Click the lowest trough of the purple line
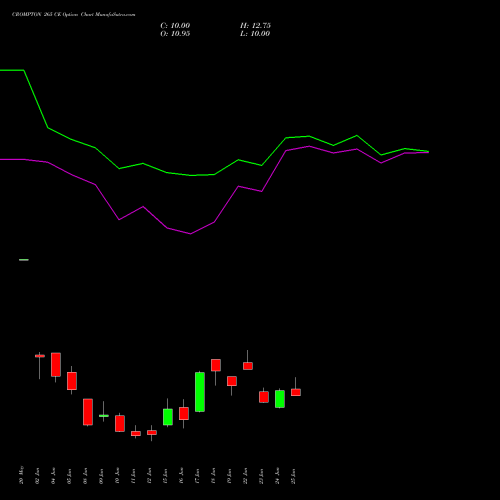Image resolution: width=500 pixels, height=500 pixels. 190,234
